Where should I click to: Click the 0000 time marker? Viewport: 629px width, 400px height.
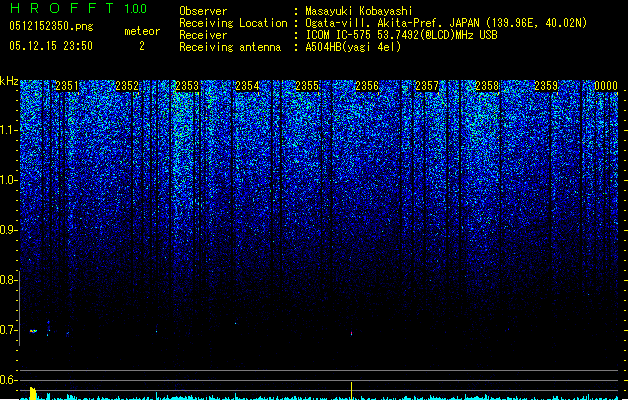coord(606,86)
